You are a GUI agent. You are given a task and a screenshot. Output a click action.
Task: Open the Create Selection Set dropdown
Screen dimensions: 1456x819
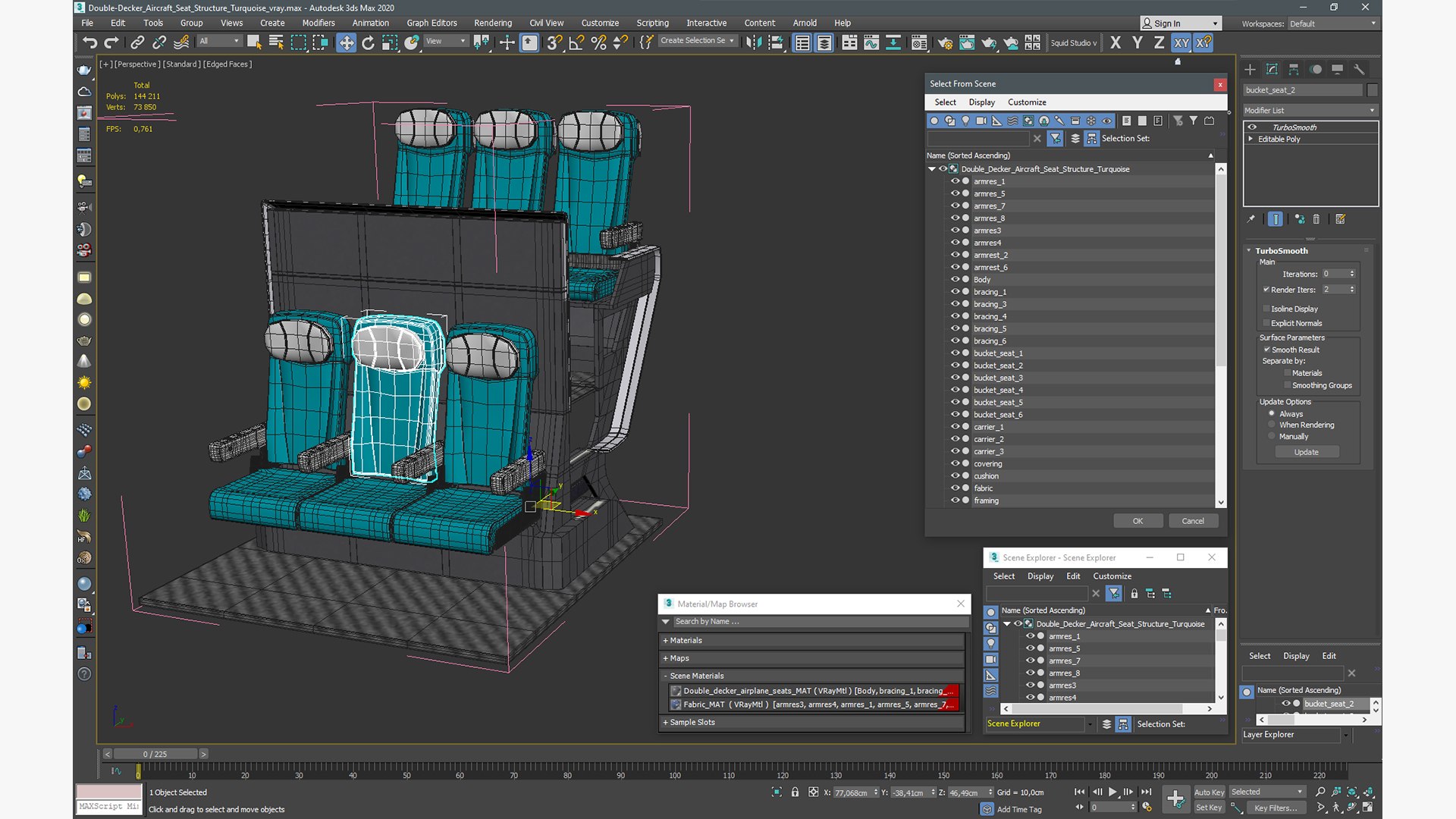pyautogui.click(x=697, y=41)
